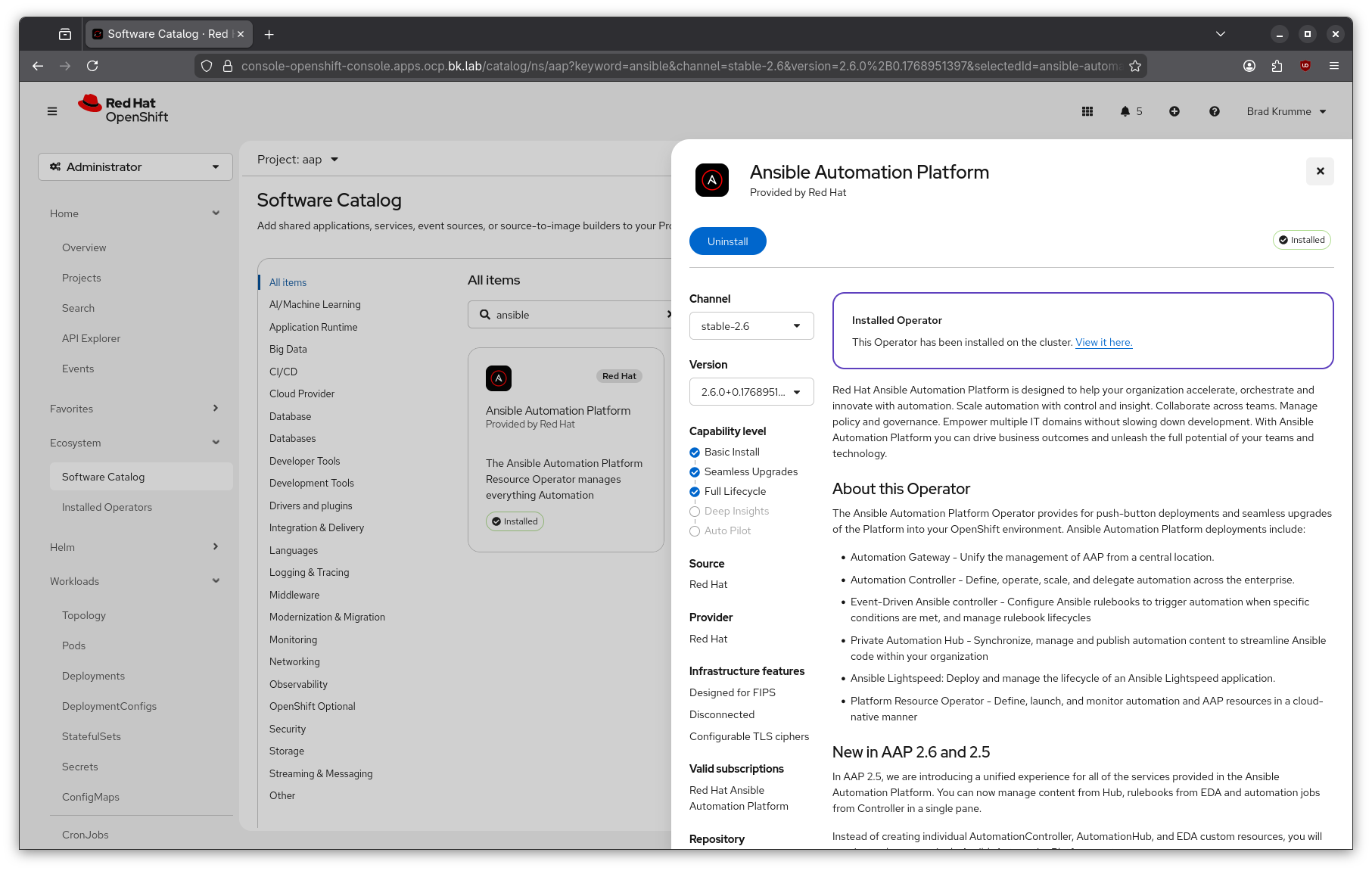Open the application launcher grid icon
1372x871 pixels.
[1087, 111]
